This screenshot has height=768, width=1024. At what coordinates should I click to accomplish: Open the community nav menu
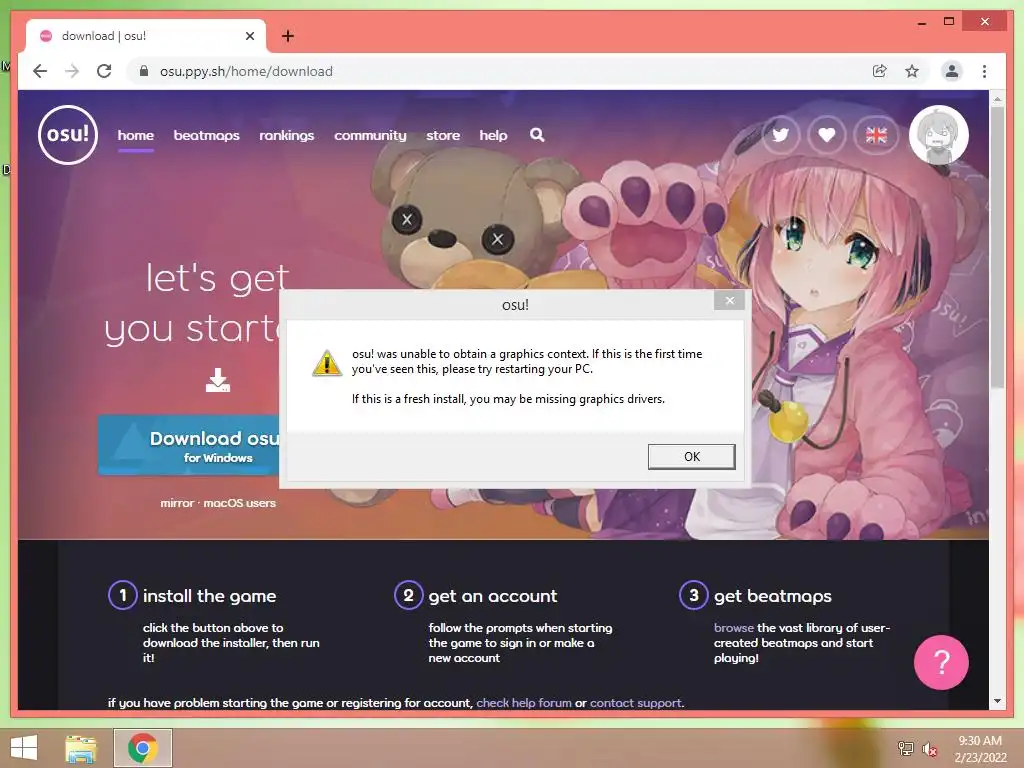pos(370,135)
